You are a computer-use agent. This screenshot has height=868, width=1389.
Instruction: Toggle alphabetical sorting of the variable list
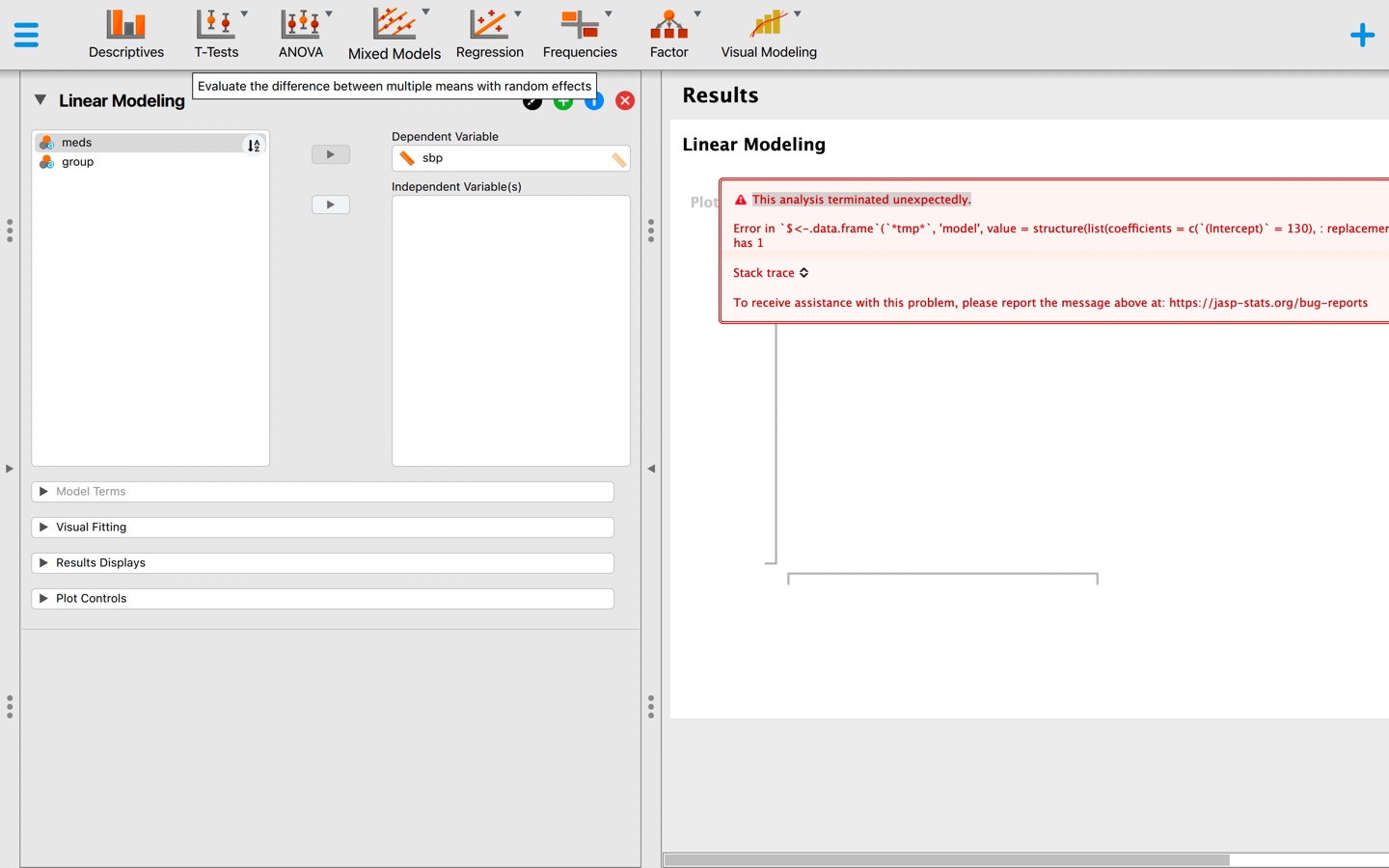point(253,145)
